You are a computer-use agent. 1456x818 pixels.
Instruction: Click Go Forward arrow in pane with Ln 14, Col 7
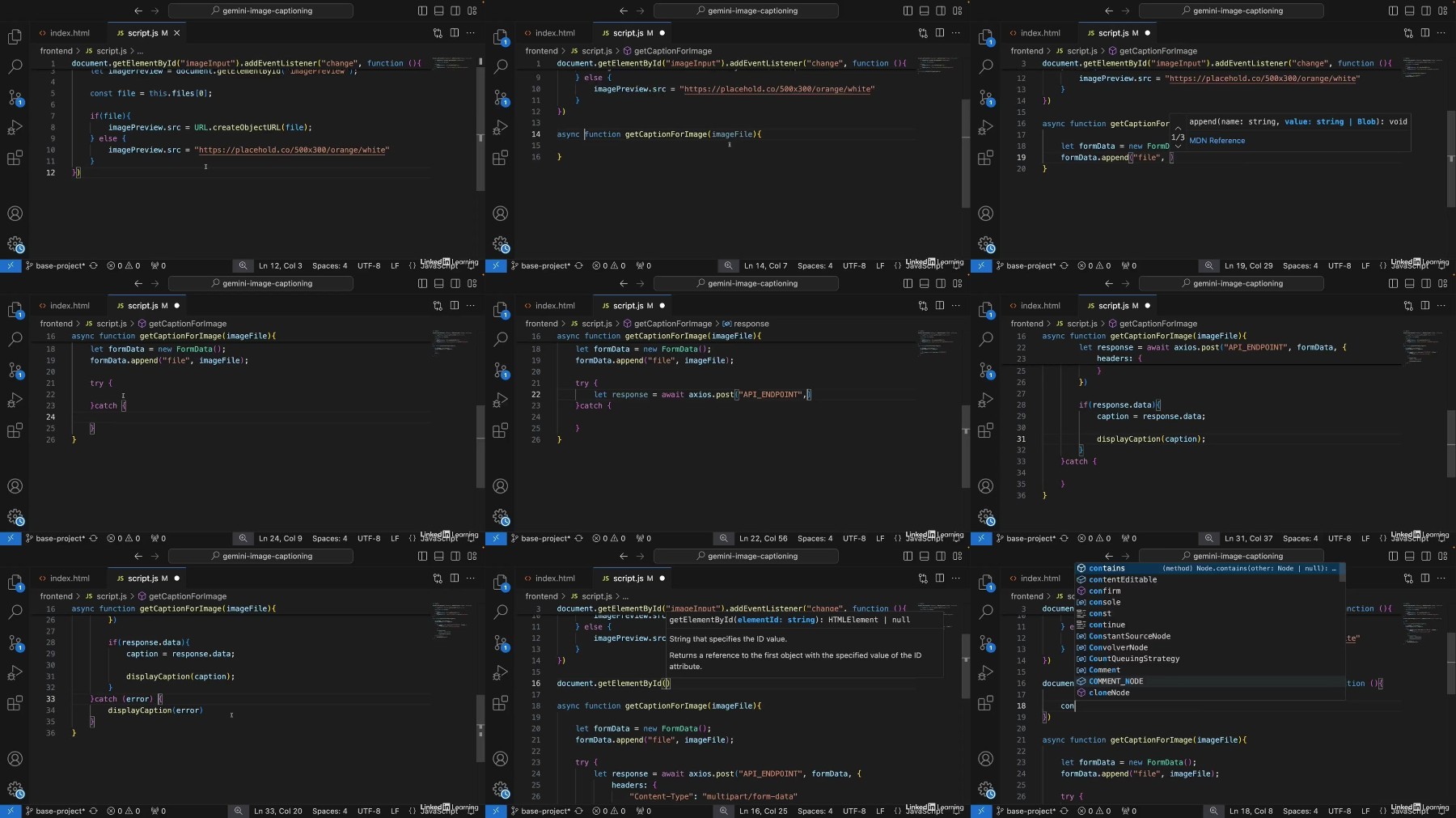click(641, 11)
